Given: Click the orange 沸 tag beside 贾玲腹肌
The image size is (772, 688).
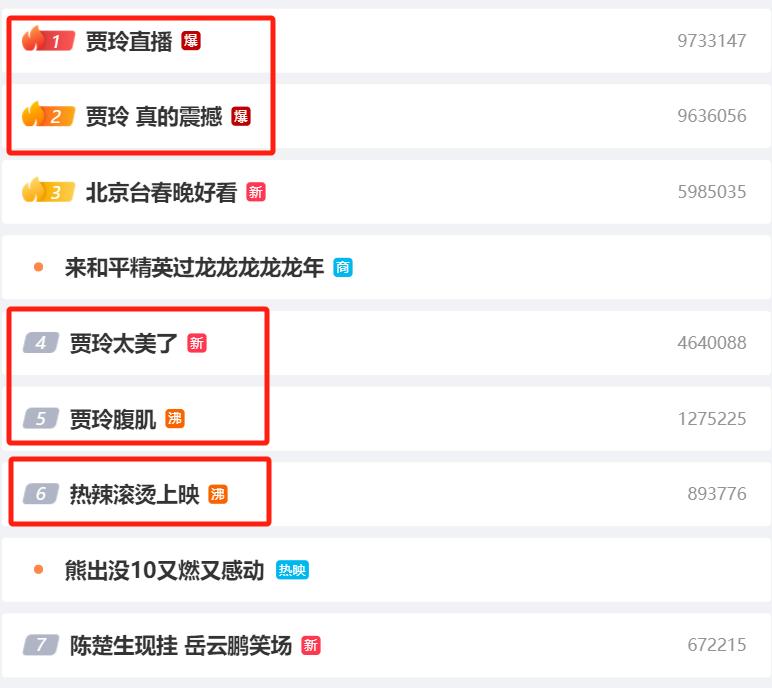Looking at the screenshot, I should [x=175, y=419].
